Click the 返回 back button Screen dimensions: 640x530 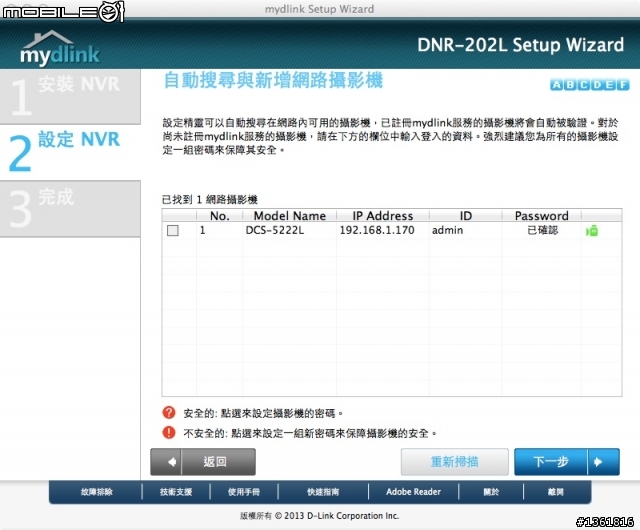click(203, 462)
